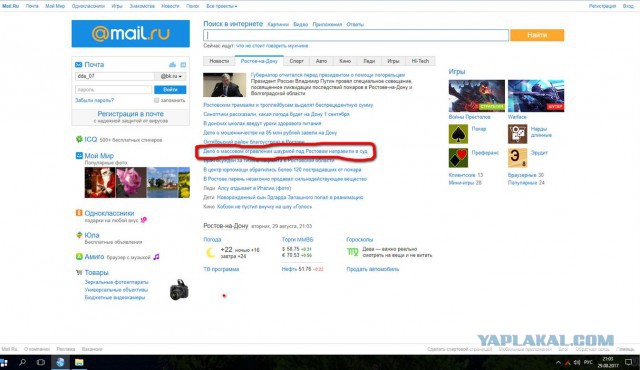Click the crescent moon weather icon
The image size is (640, 370).
(x=211, y=253)
